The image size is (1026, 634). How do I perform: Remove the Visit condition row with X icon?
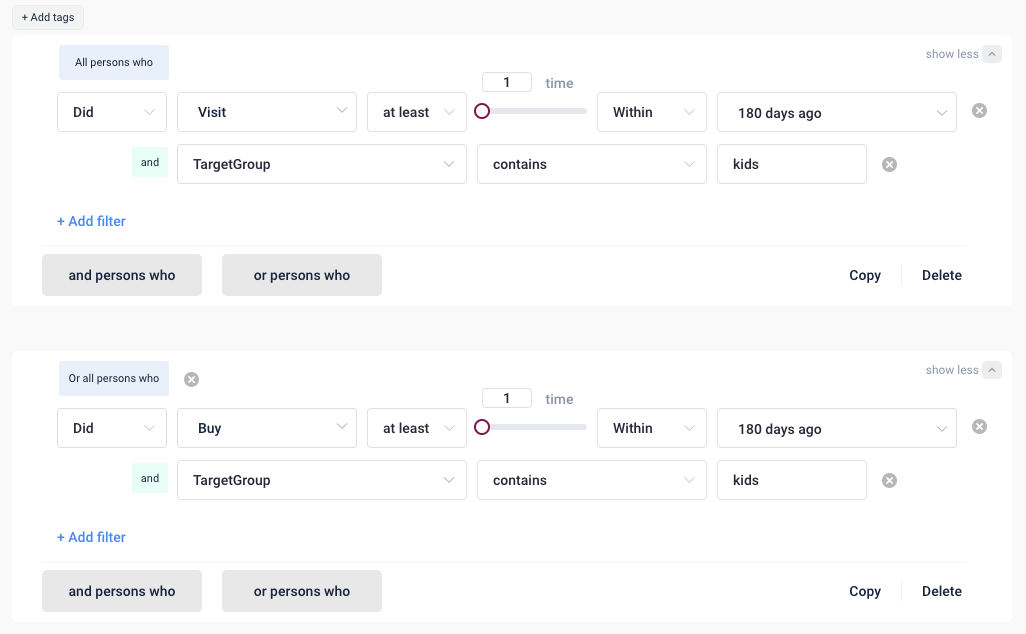coord(979,111)
